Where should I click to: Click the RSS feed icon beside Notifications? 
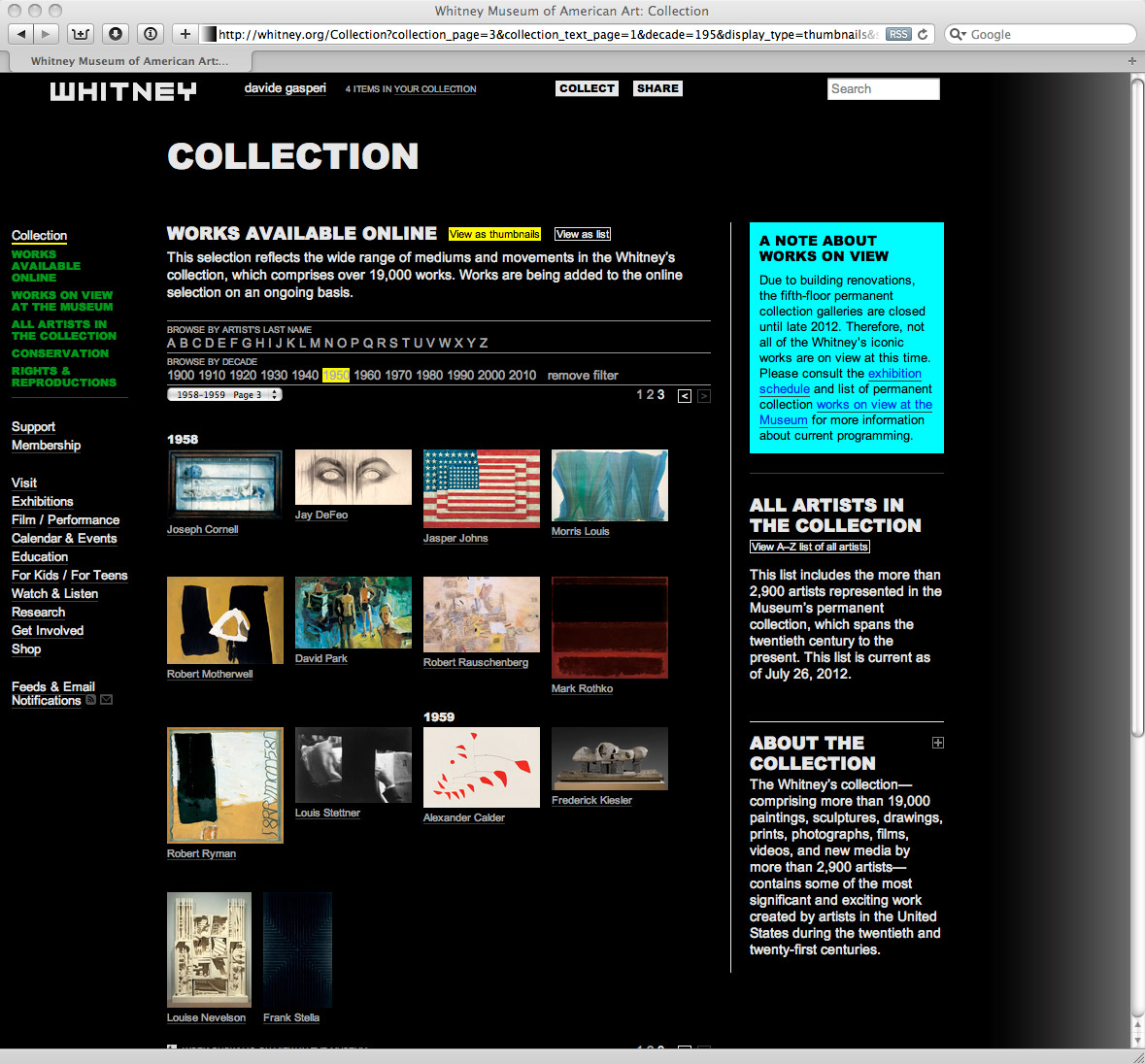(x=90, y=700)
